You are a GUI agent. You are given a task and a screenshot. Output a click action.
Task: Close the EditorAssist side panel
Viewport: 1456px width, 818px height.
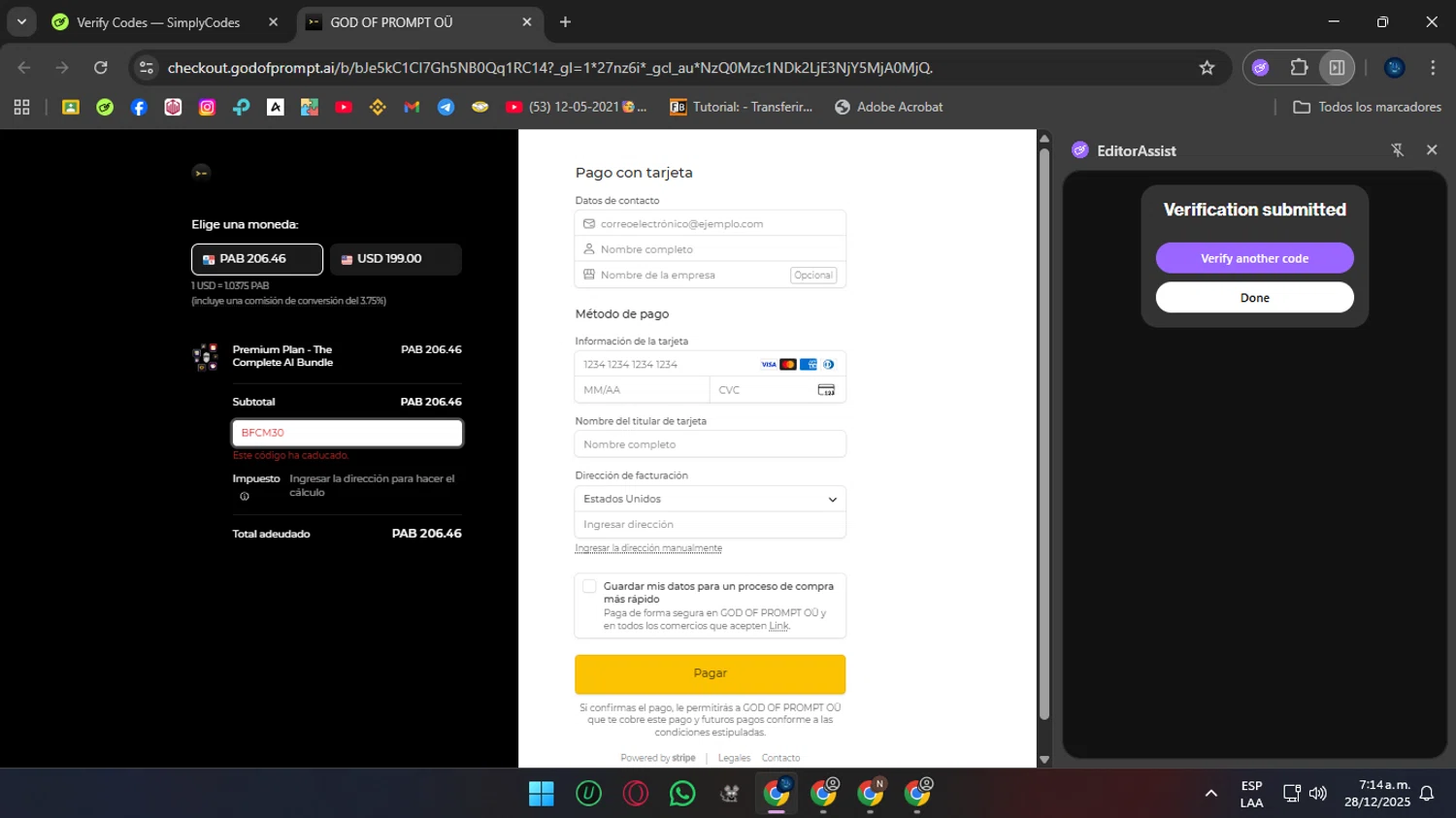tap(1432, 150)
